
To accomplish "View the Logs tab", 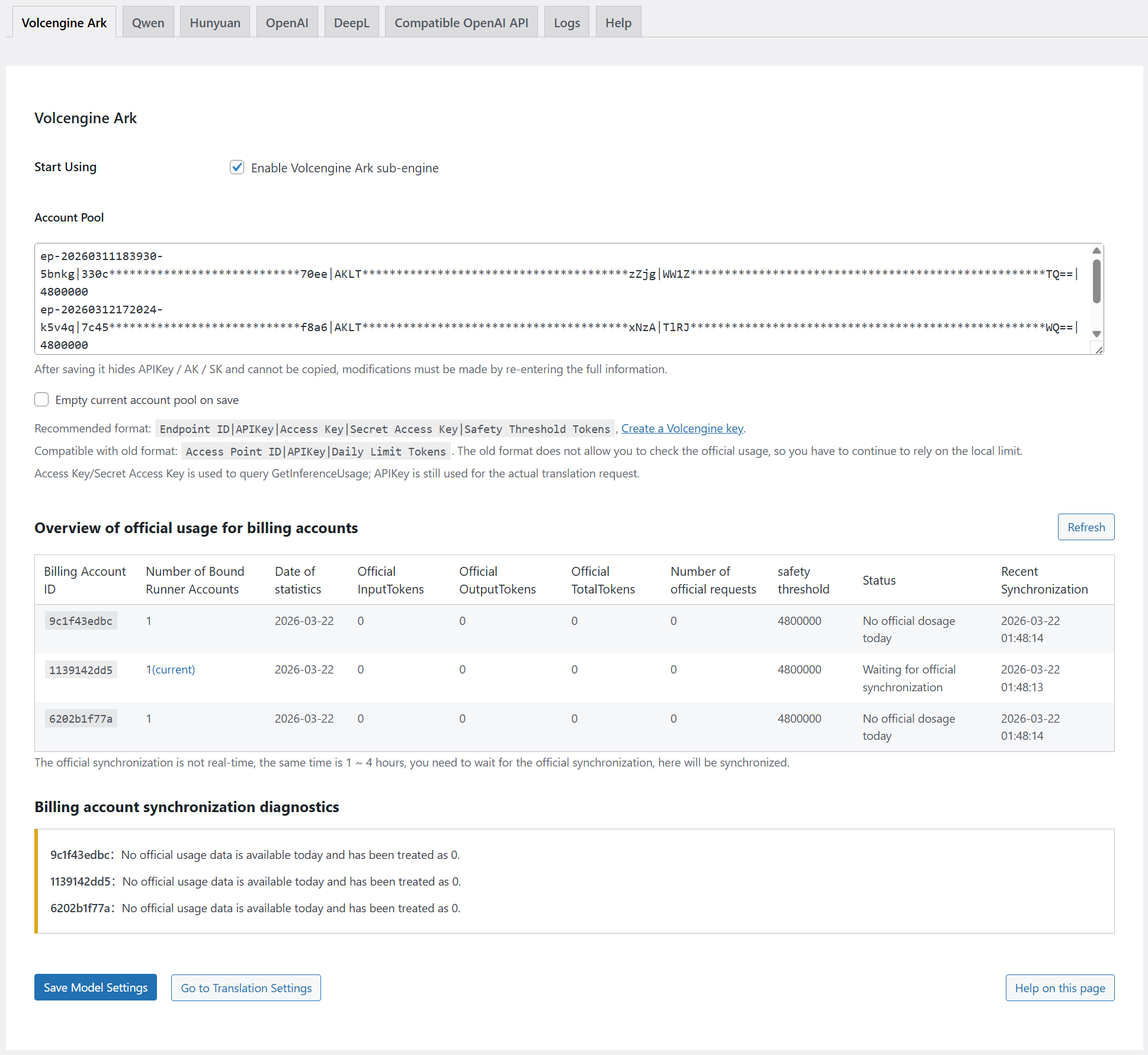I will tap(567, 23).
